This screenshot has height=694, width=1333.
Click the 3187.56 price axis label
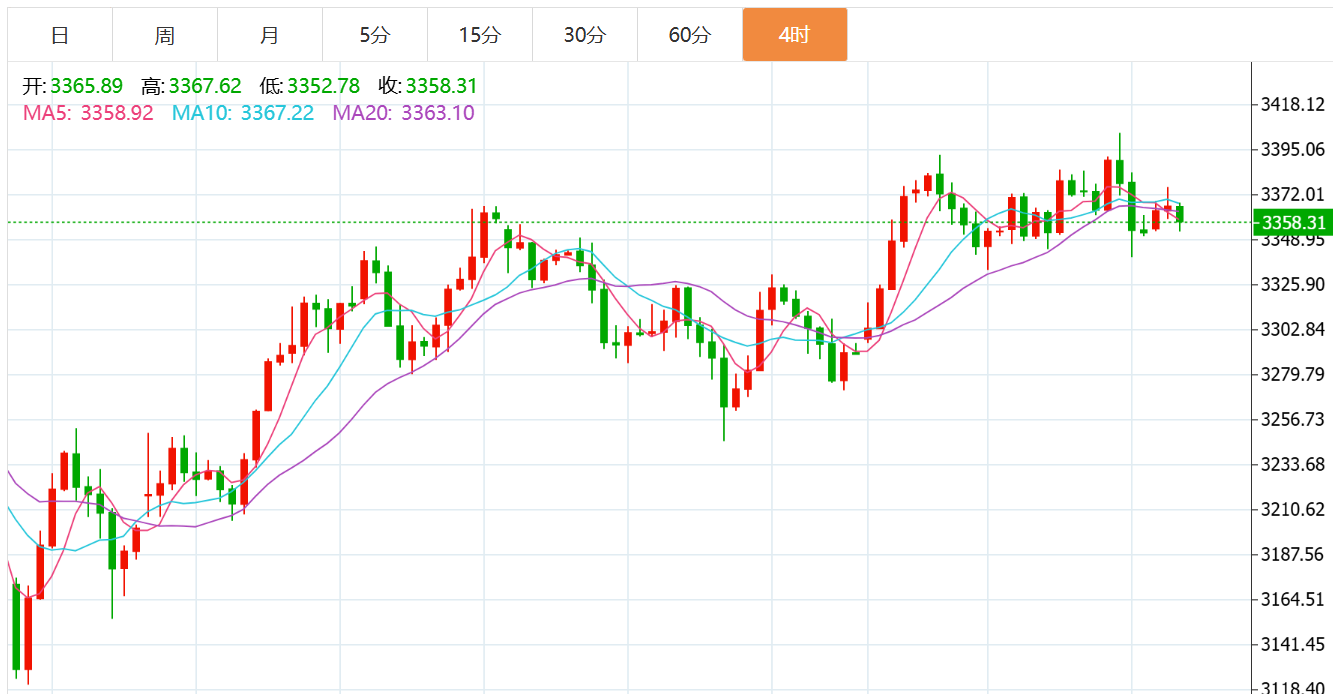1294,554
